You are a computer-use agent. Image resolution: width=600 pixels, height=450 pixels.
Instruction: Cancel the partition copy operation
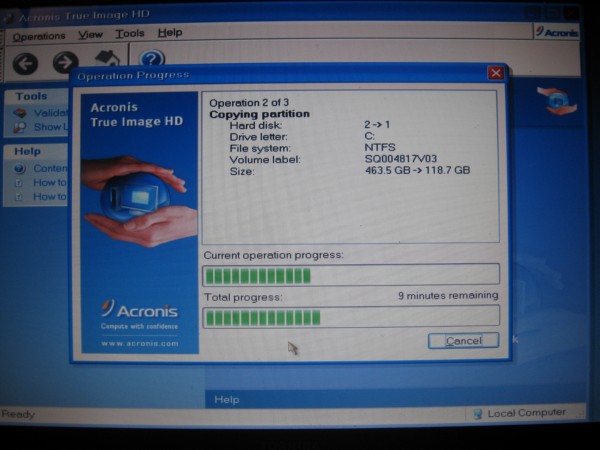tap(463, 341)
